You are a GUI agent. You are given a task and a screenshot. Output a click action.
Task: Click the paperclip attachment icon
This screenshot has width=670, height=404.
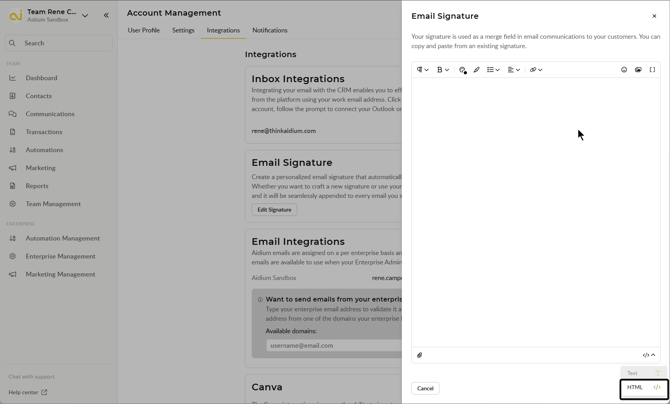pyautogui.click(x=420, y=355)
